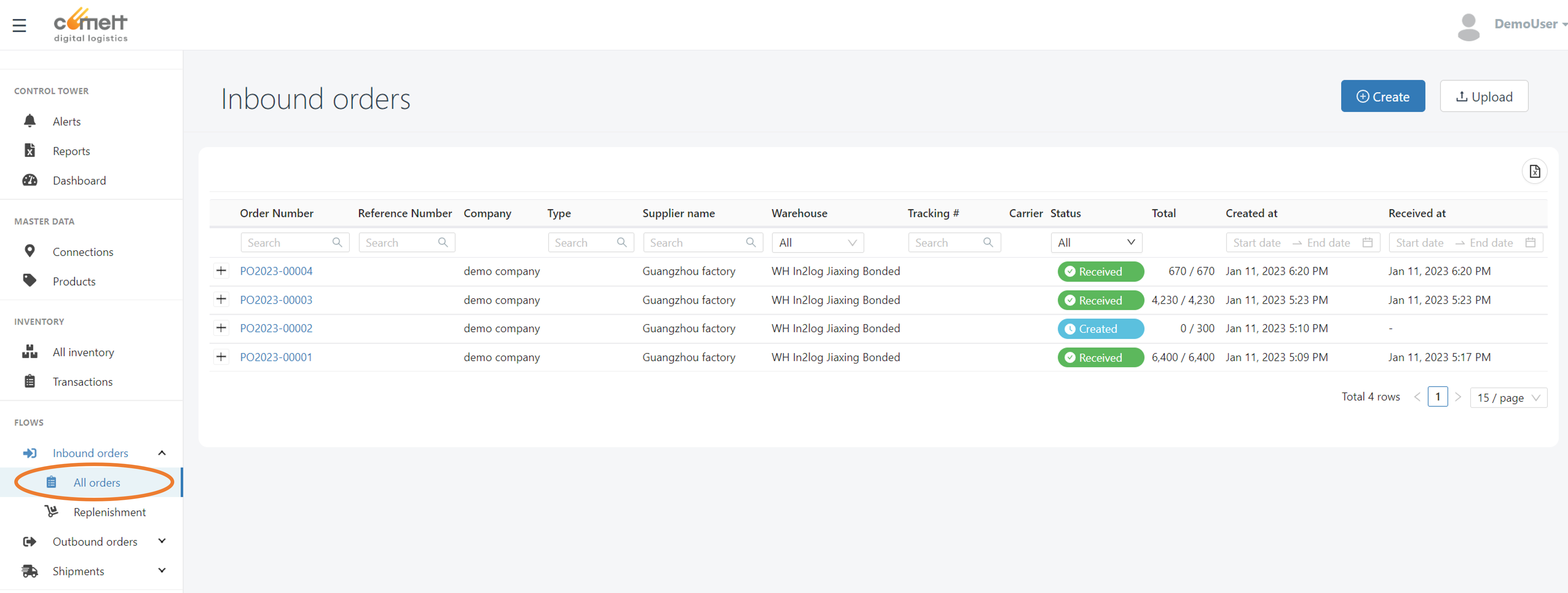Screen dimensions: 1568x593
Task: Click the Products tag icon
Action: [x=29, y=280]
